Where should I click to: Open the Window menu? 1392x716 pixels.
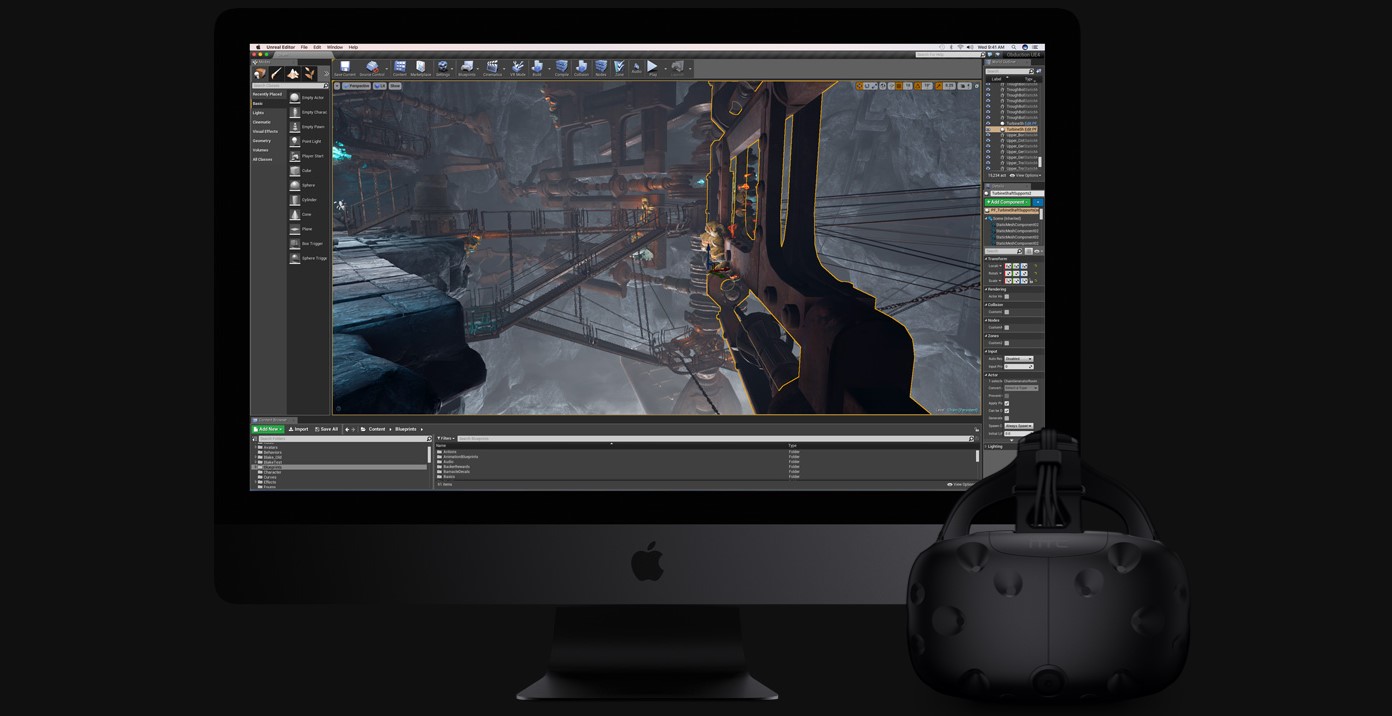point(335,47)
